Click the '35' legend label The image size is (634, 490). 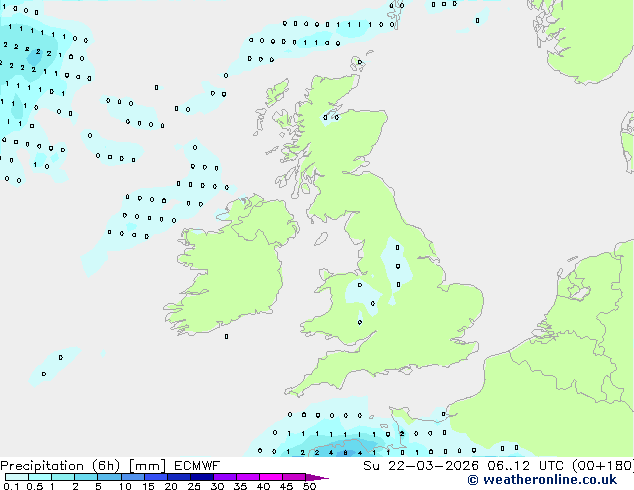(240, 486)
